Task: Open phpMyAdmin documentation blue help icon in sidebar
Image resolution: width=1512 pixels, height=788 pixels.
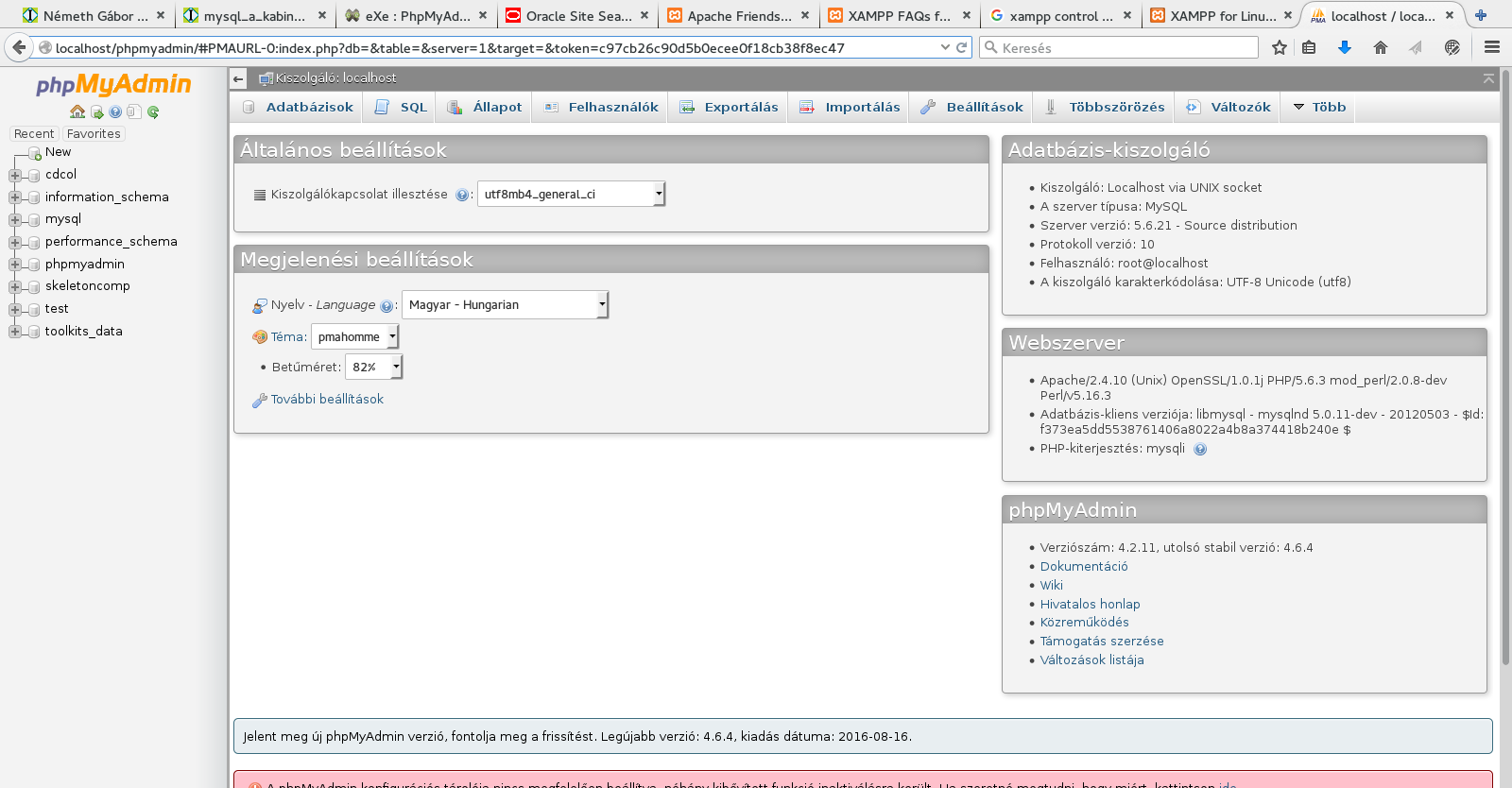Action: click(x=115, y=111)
